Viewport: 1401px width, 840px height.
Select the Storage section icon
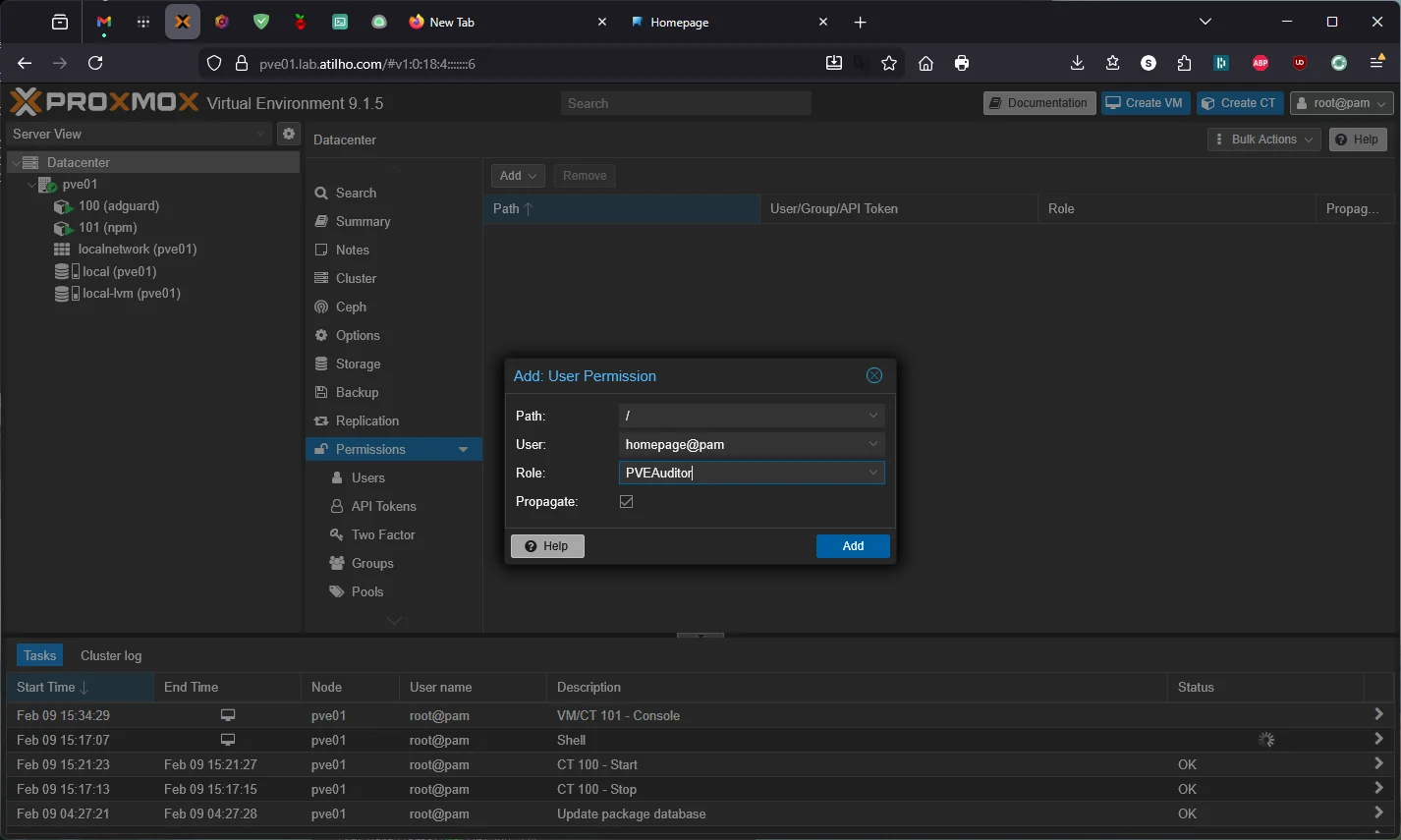click(320, 364)
